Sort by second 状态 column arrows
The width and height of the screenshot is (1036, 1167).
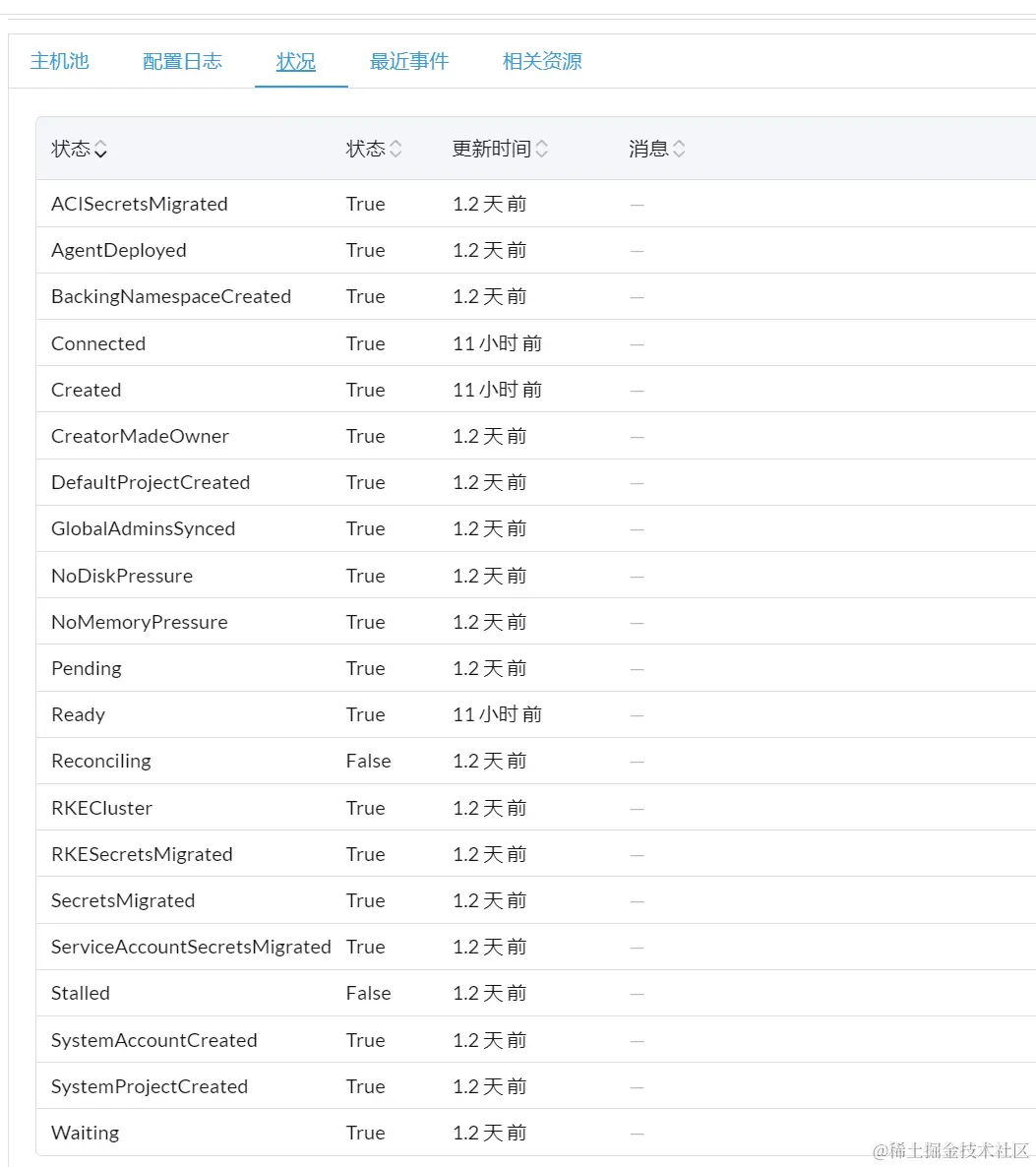coord(396,149)
